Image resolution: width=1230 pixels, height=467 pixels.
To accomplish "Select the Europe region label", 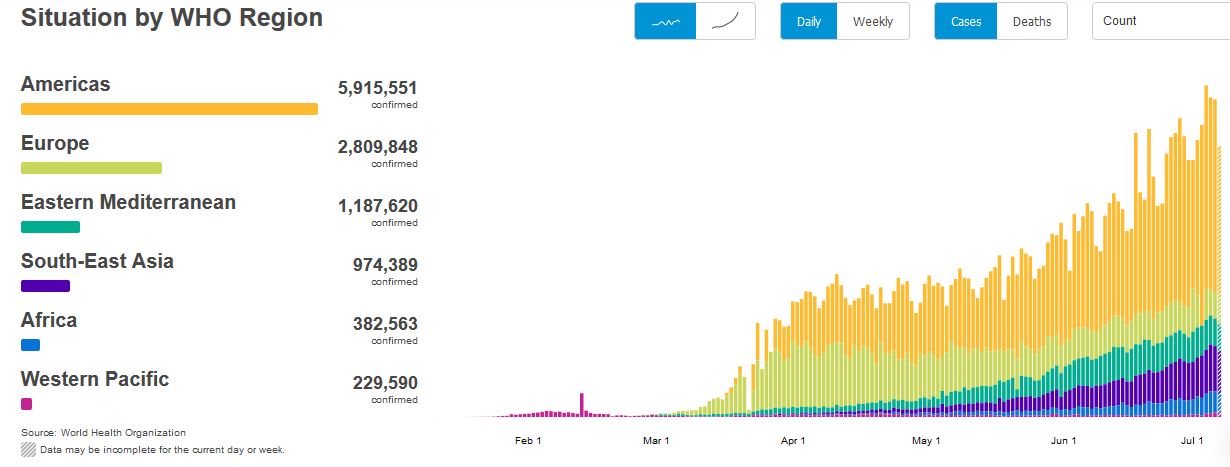I will (55, 143).
